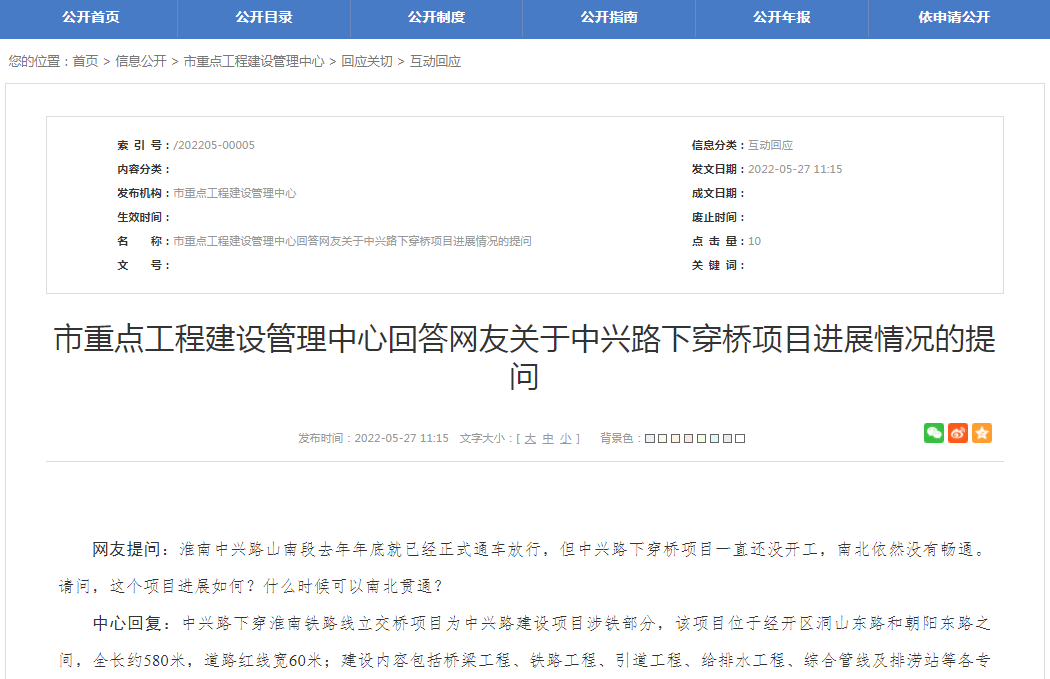The image size is (1050, 679).
Task: Open the 公开制度 navigation tab
Action: [x=435, y=17]
